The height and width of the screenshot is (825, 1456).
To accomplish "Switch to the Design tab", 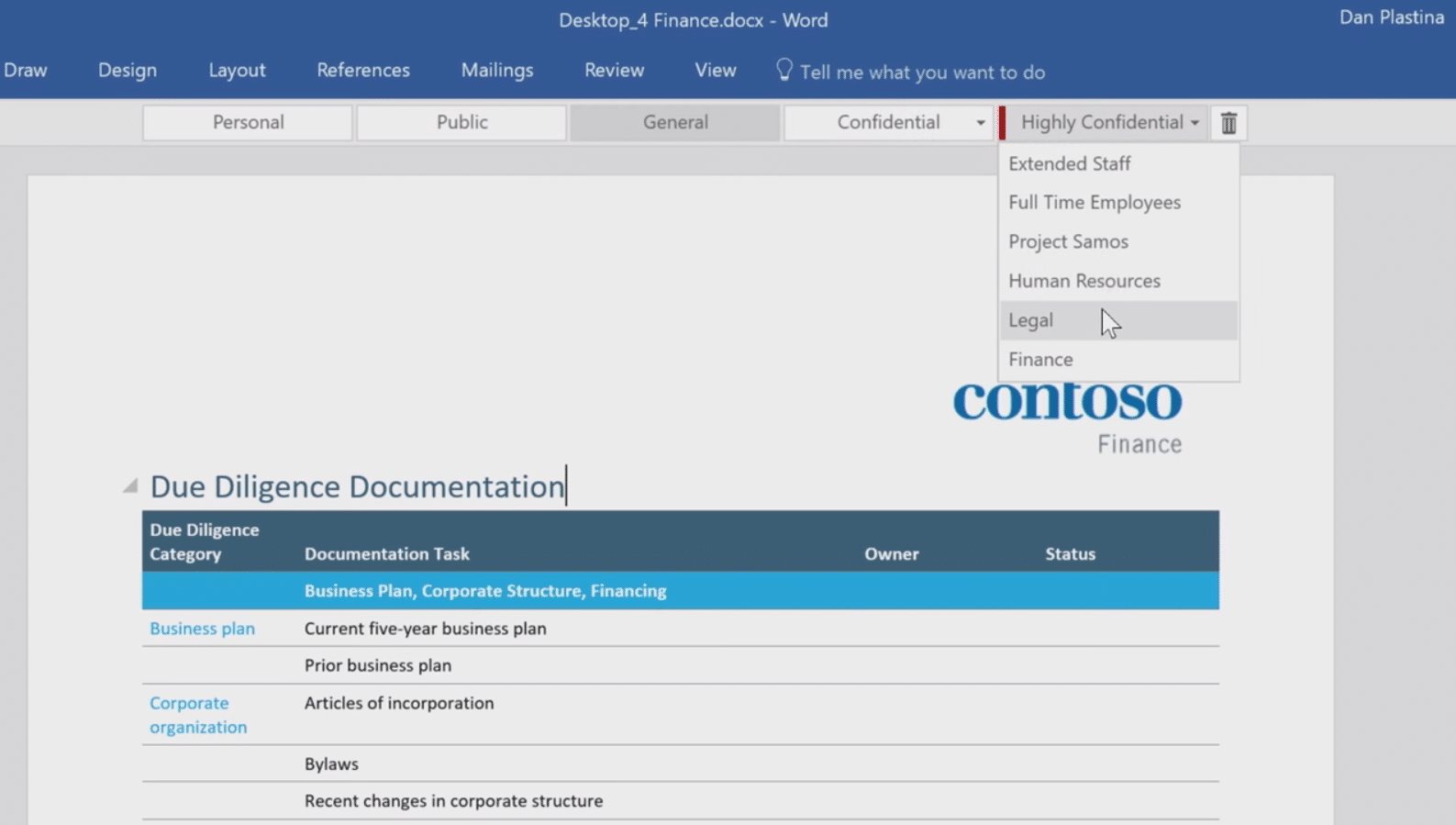I will coord(128,70).
